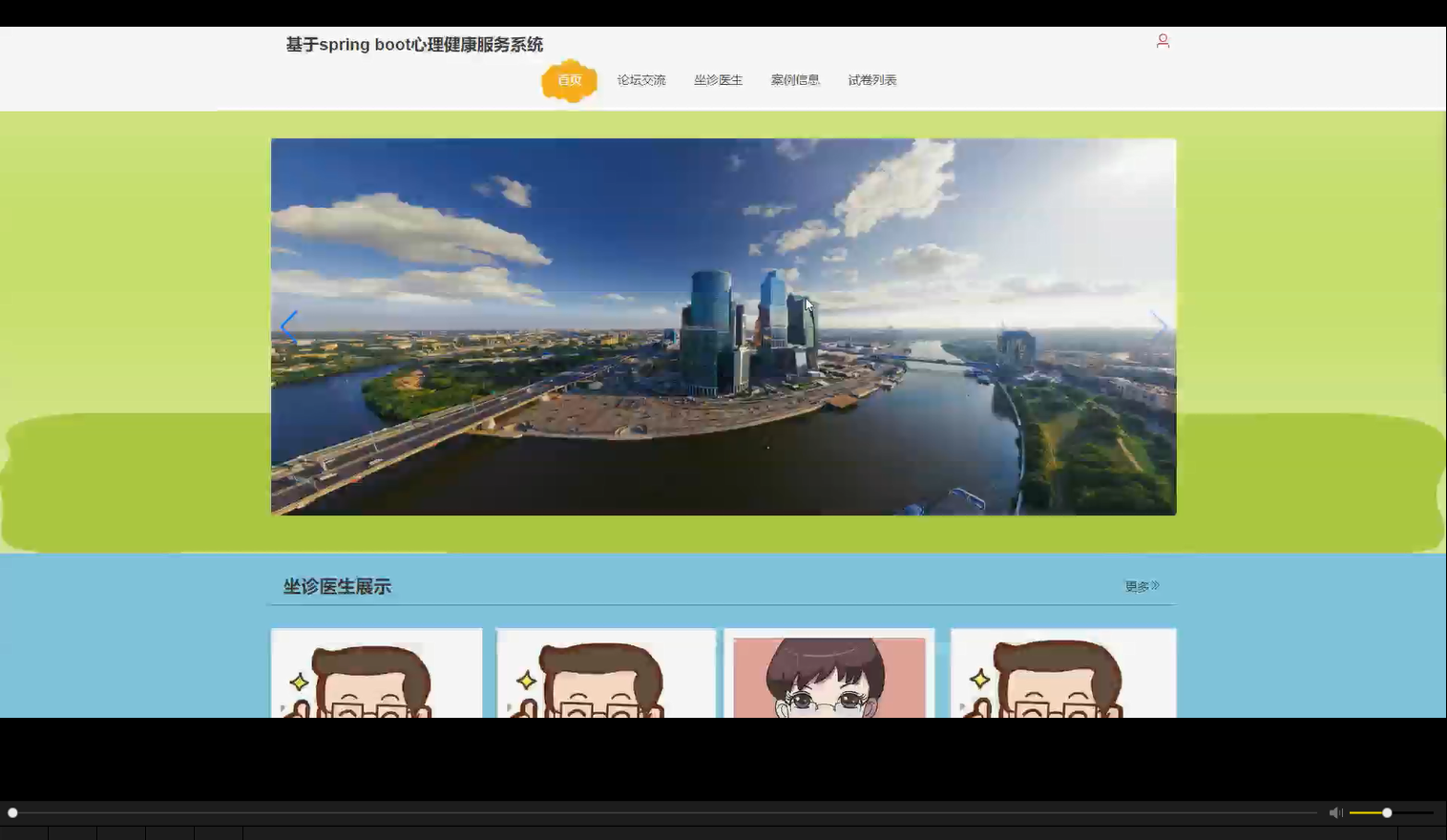This screenshot has height=840, width=1447.
Task: Click the orange cloud-shaped 首页 badge
Action: (x=569, y=80)
